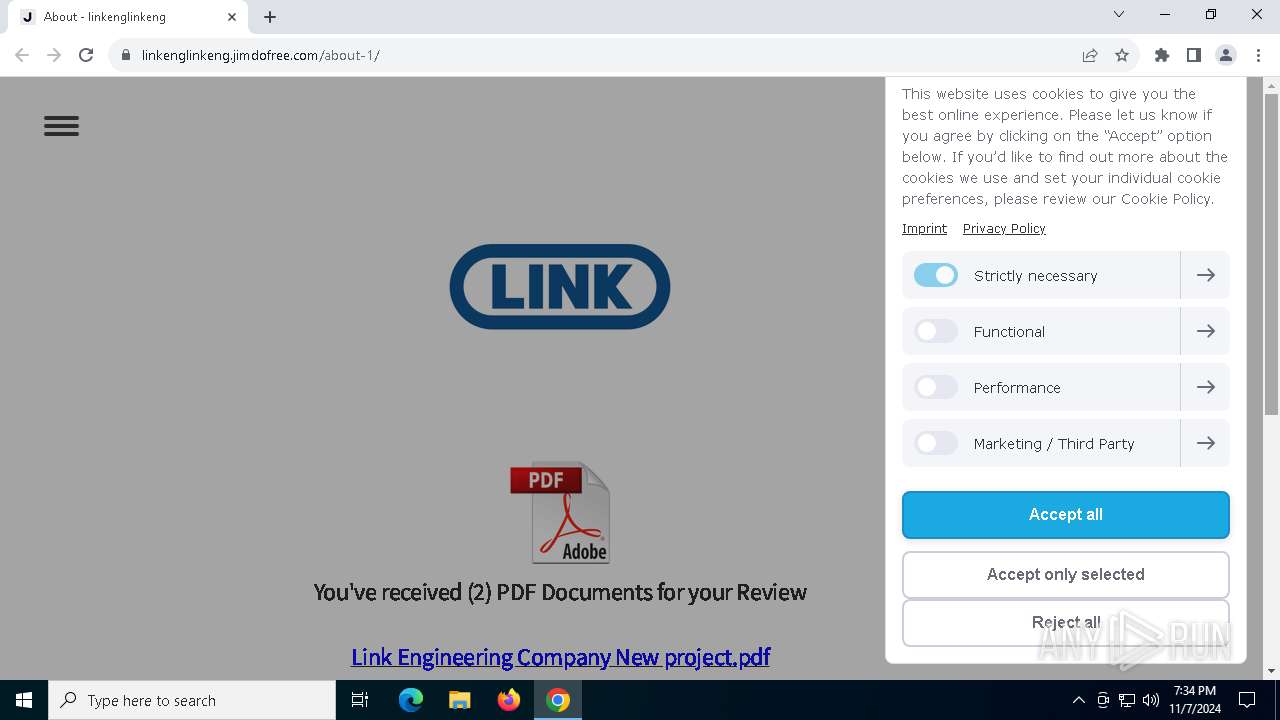The image size is (1280, 720).
Task: Enable Performance cookies switch
Action: click(936, 387)
